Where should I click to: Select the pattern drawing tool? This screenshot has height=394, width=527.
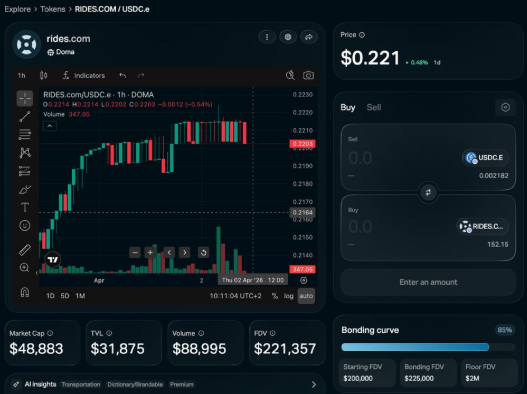point(25,153)
